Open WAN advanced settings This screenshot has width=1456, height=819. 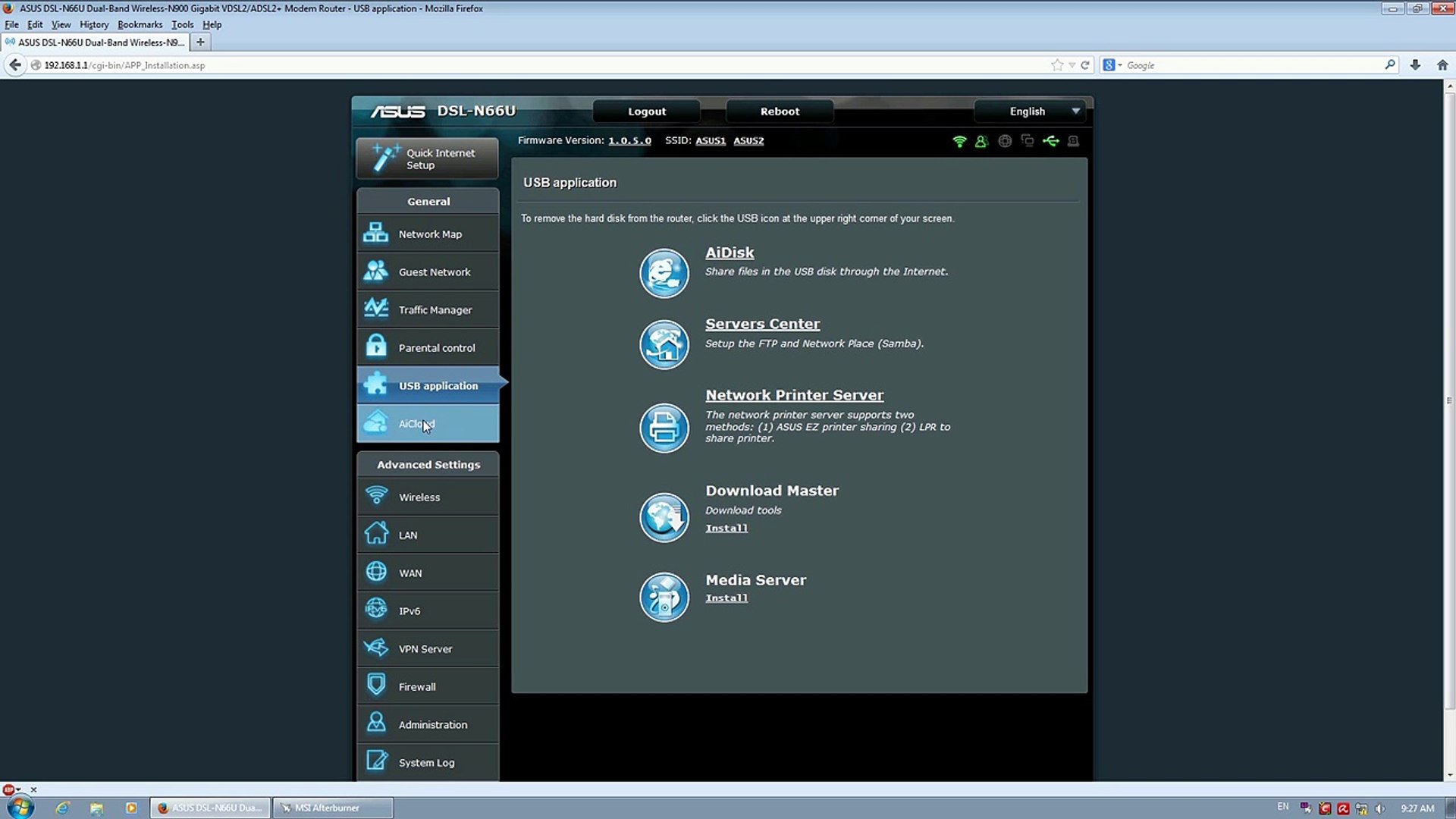[x=428, y=573]
